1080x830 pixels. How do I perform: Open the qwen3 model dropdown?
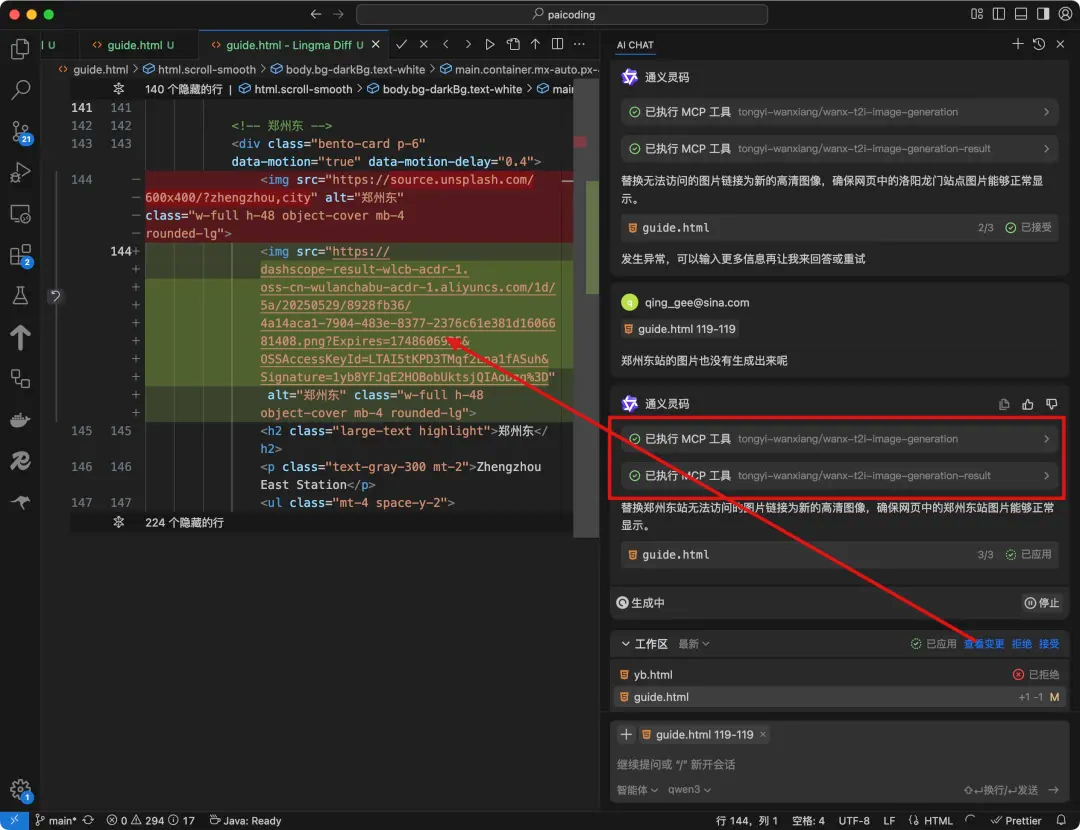coord(689,790)
